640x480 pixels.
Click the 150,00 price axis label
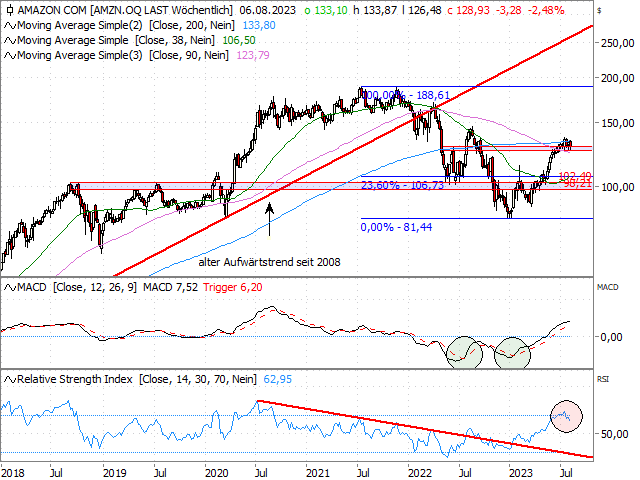(617, 123)
